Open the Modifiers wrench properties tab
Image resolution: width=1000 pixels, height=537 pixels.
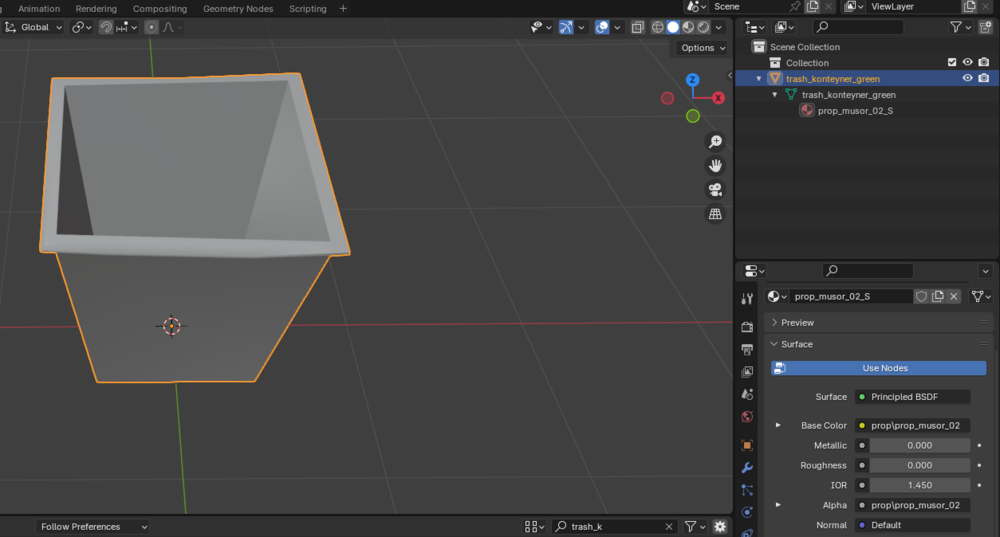coord(747,467)
